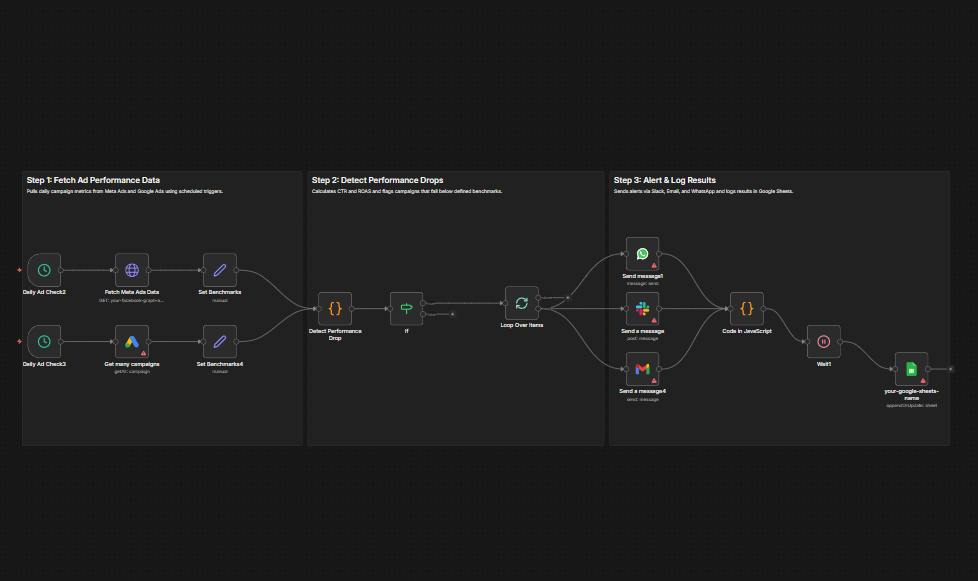Open the Google Sheets your-google-sheets-name node

click(x=911, y=369)
